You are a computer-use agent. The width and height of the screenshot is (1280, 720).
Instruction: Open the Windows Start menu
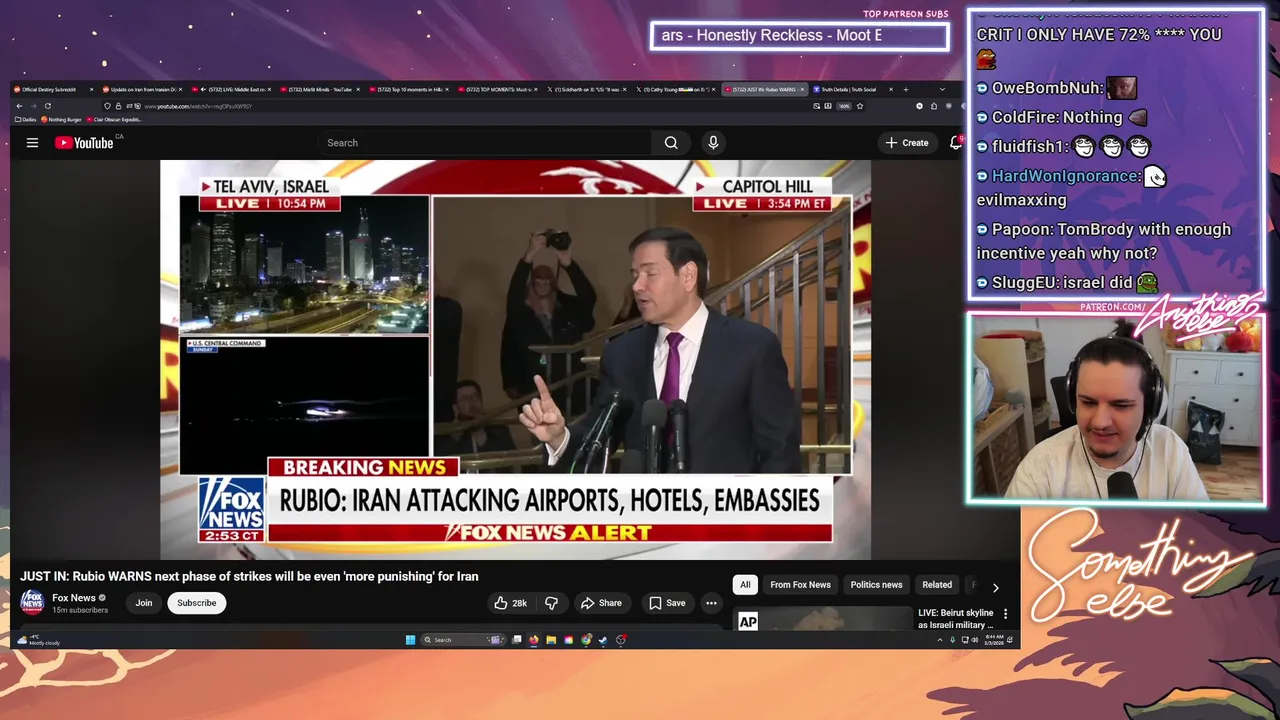click(x=410, y=640)
